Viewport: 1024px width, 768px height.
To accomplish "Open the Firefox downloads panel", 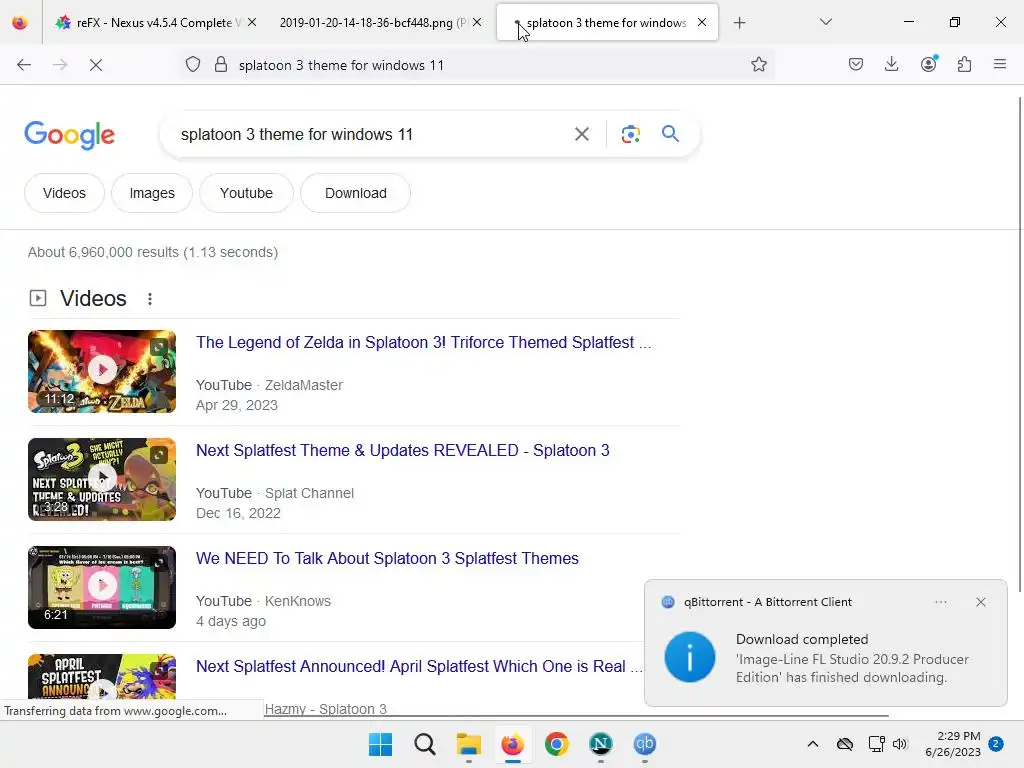I will [x=891, y=64].
